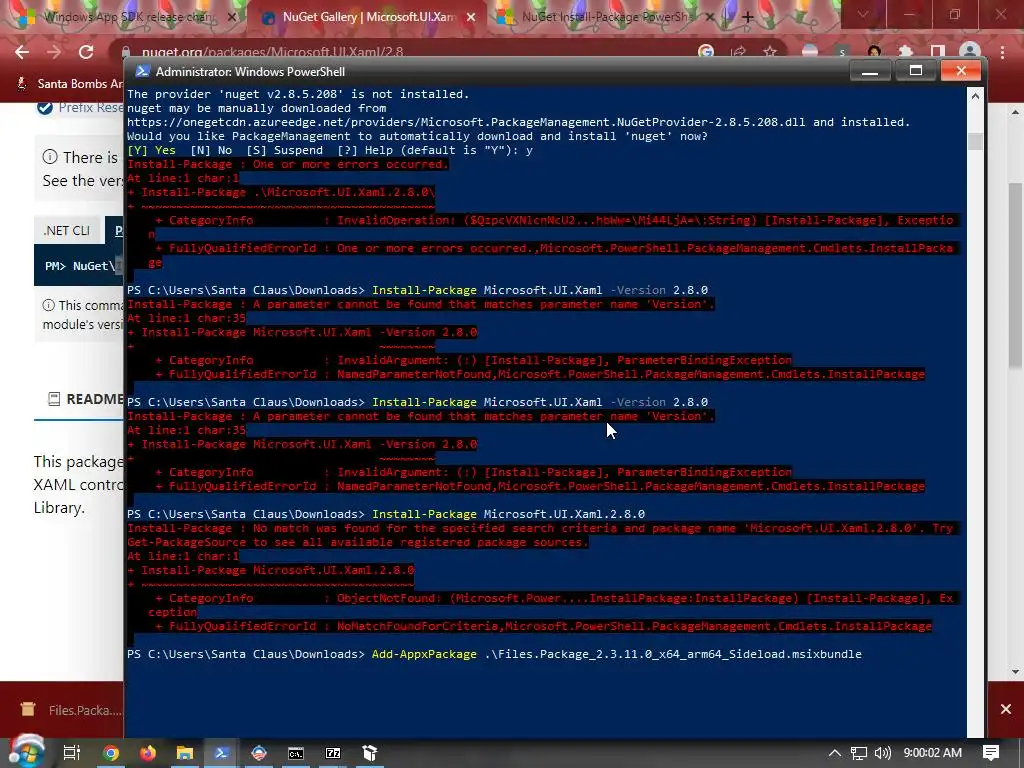Click the round blue logo icon on the taskbar
The width and height of the screenshot is (1024, 768).
click(259, 753)
